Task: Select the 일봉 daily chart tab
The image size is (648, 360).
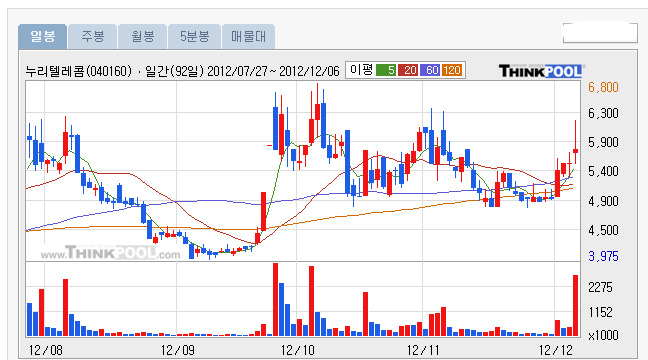Action: point(43,37)
